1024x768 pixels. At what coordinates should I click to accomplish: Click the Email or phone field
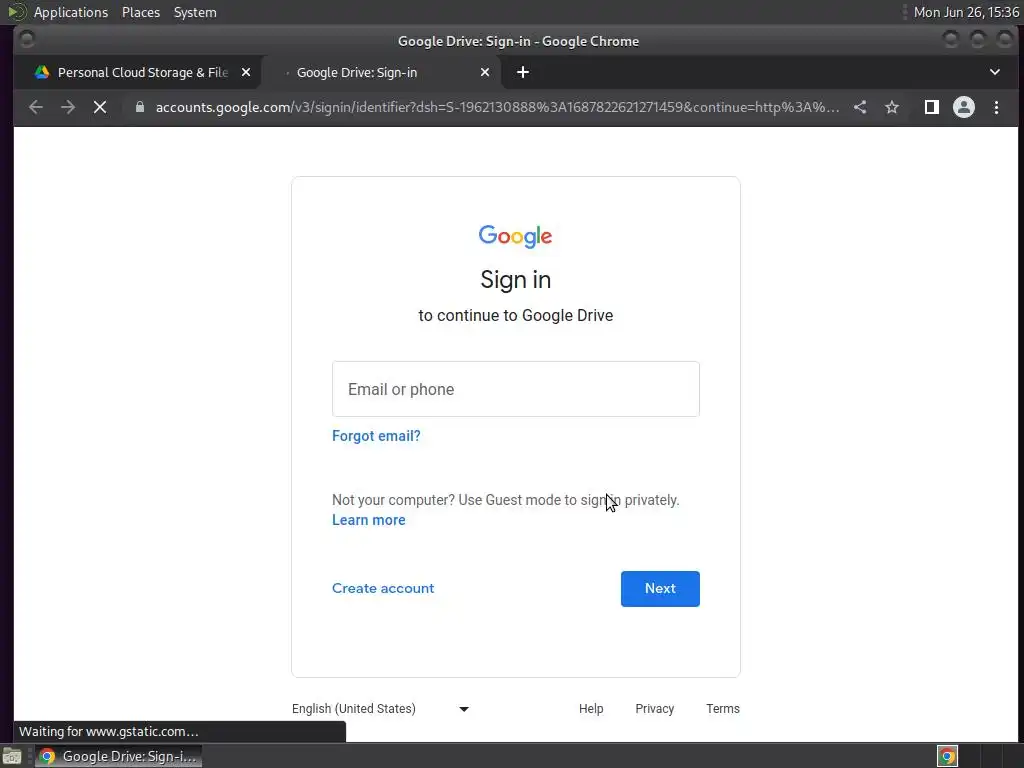516,389
